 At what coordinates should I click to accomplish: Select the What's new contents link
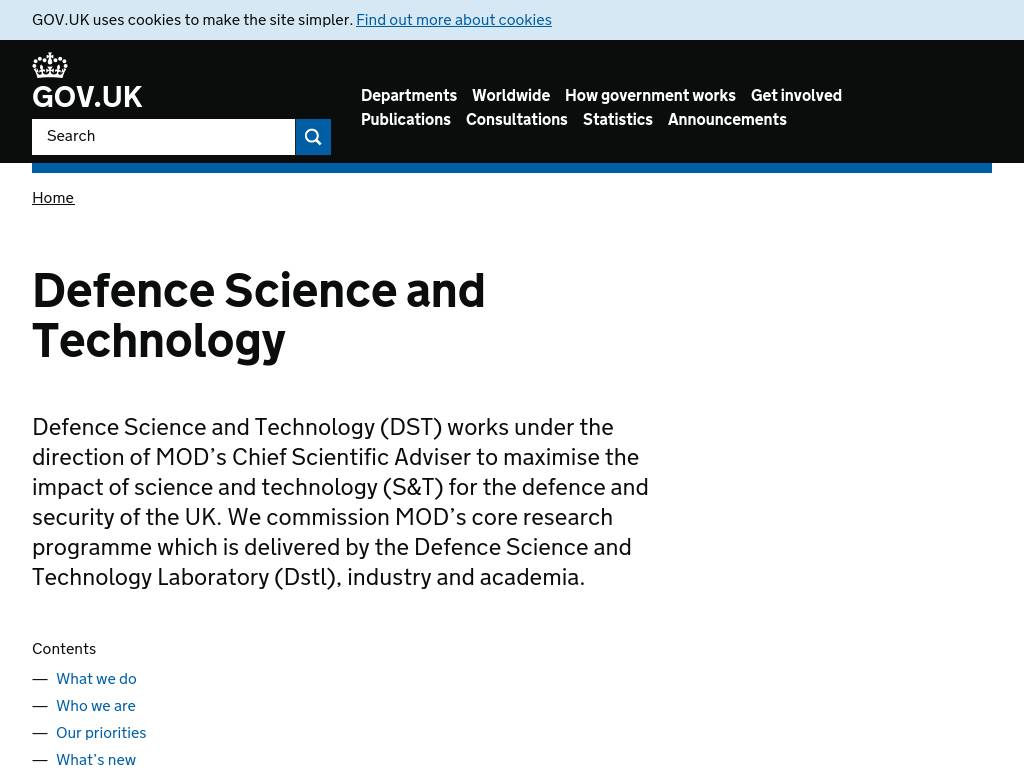[x=96, y=759]
